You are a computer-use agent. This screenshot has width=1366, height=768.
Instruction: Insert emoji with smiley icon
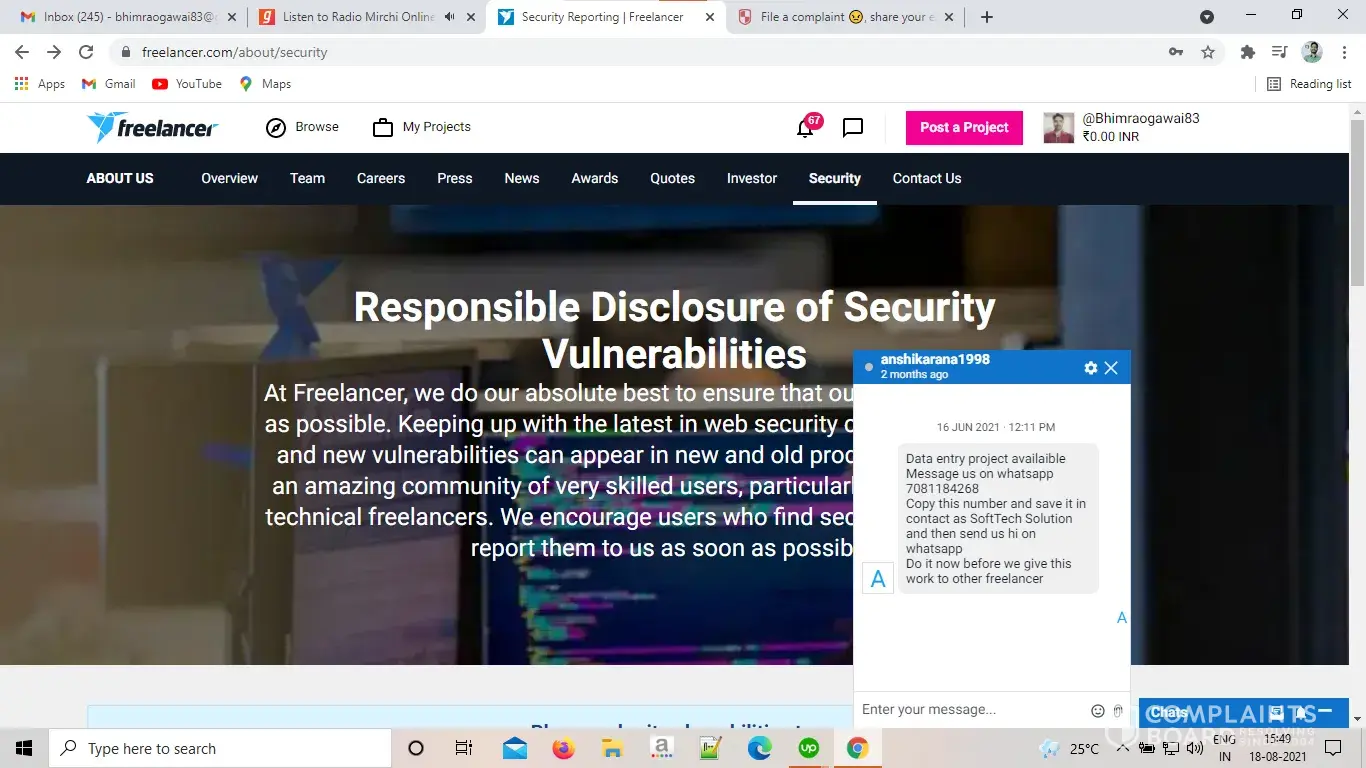click(1098, 711)
